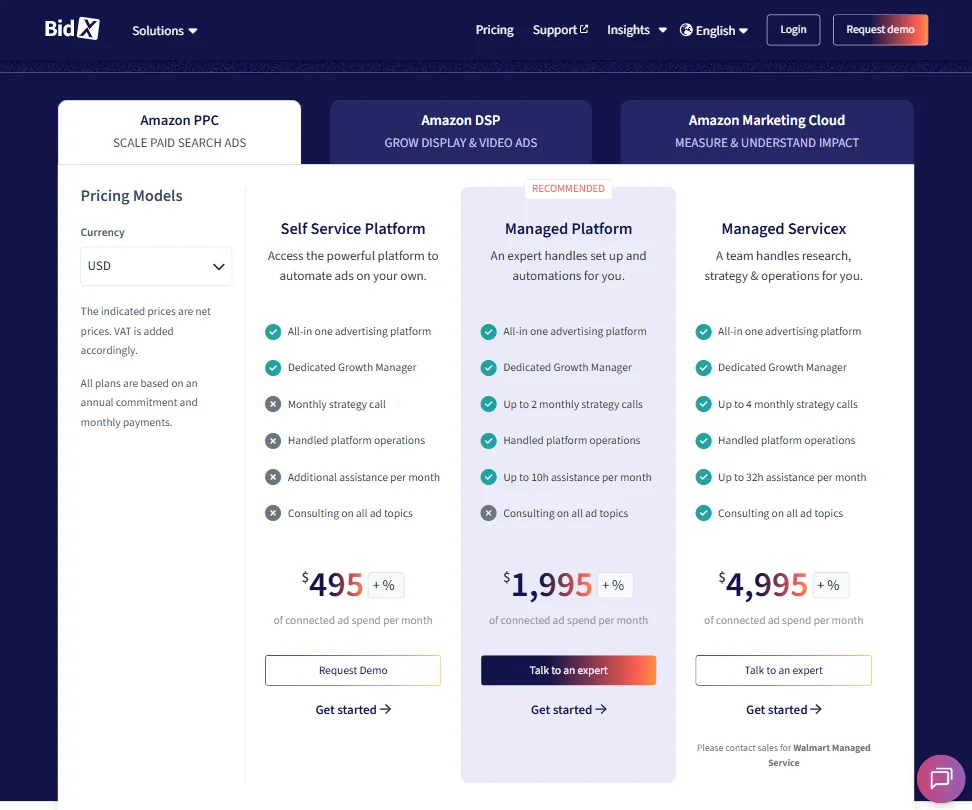This screenshot has width=972, height=810.
Task: Open the USD currency dropdown
Action: point(156,266)
